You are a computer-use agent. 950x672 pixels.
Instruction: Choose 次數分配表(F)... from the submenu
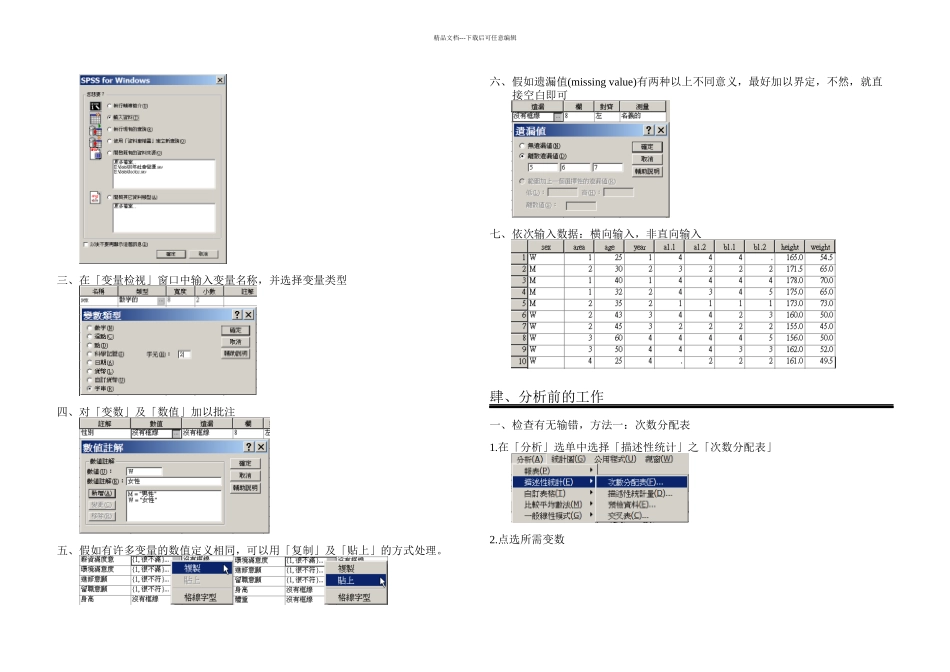click(642, 482)
